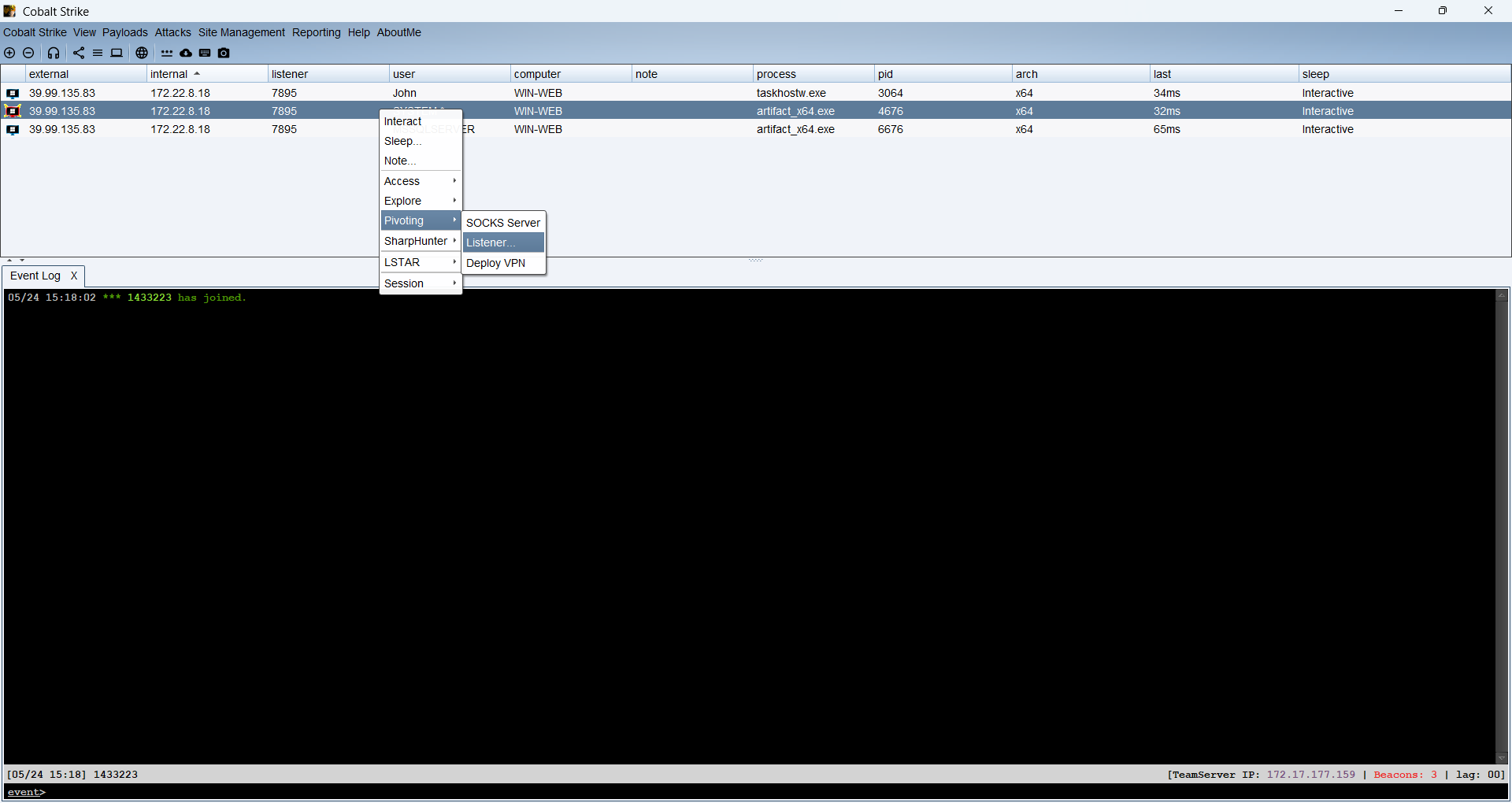Open the Cobalt Strike menu

click(x=35, y=32)
